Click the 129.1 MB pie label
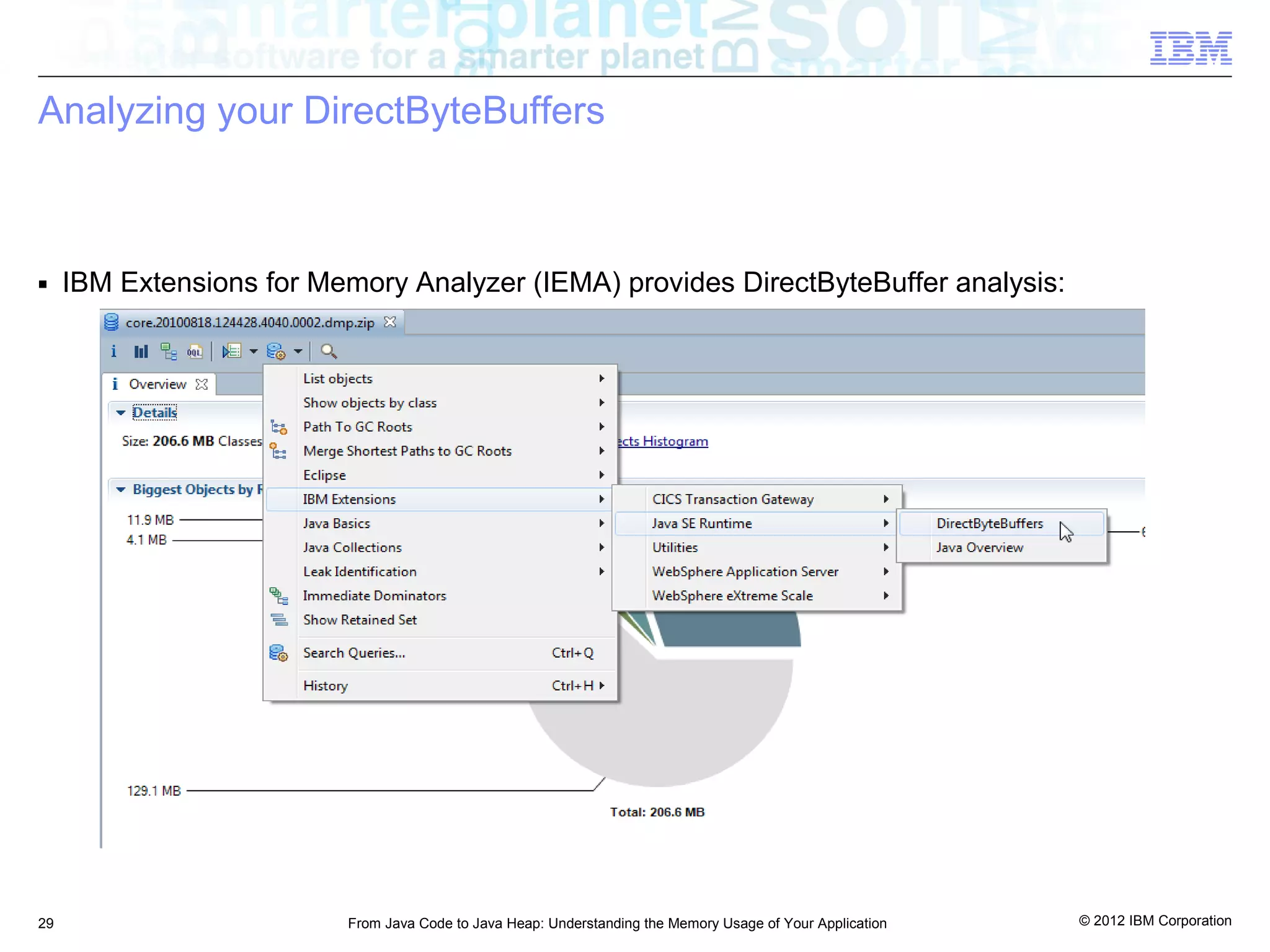 tap(154, 791)
